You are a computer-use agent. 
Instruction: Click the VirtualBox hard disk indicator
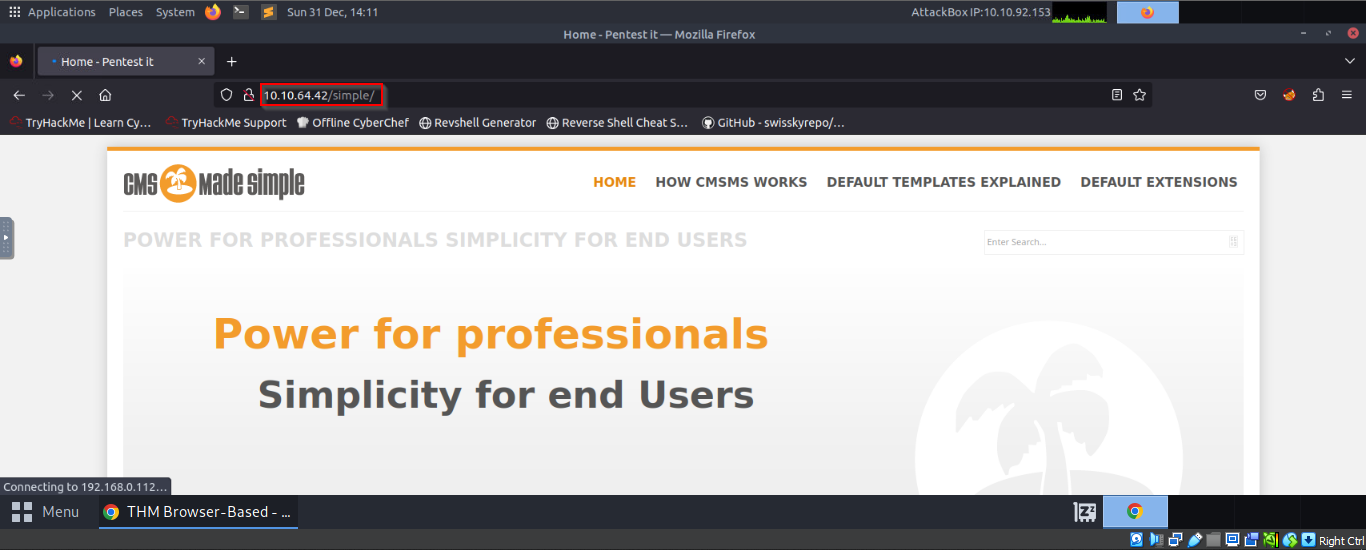(1137, 540)
